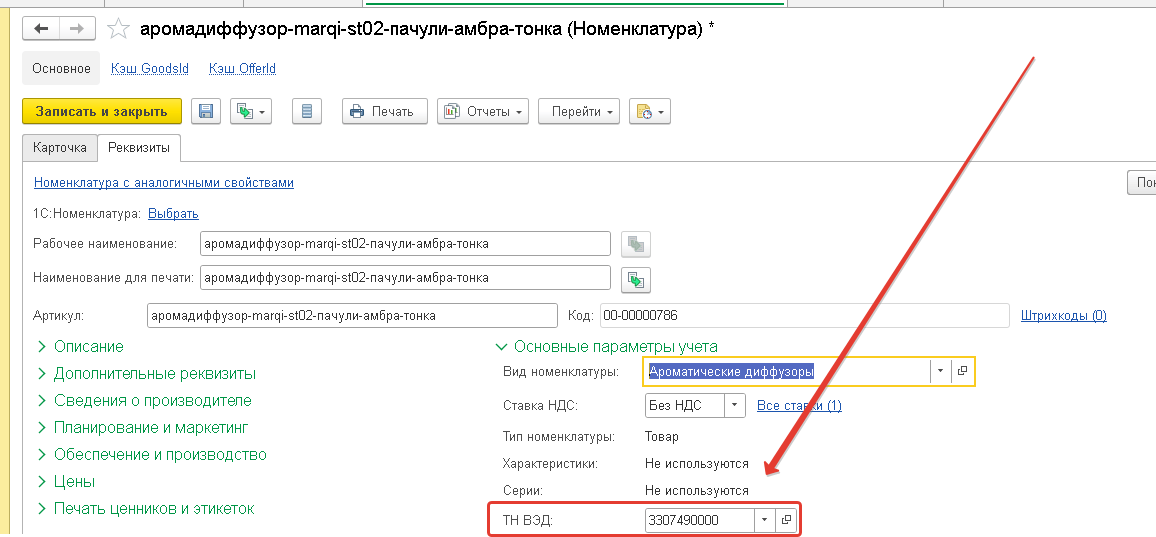Open the ТН ВЭД dropdown list
Image resolution: width=1156 pixels, height=537 pixels.
pyautogui.click(x=765, y=520)
